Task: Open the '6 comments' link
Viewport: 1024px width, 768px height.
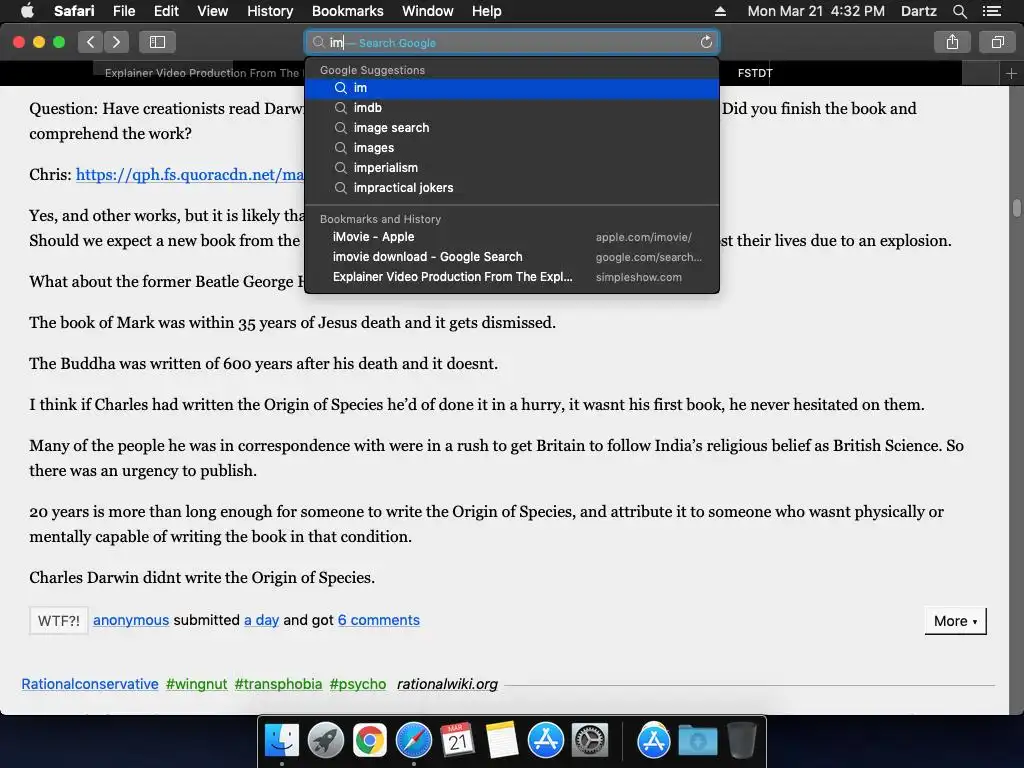Action: coord(379,620)
